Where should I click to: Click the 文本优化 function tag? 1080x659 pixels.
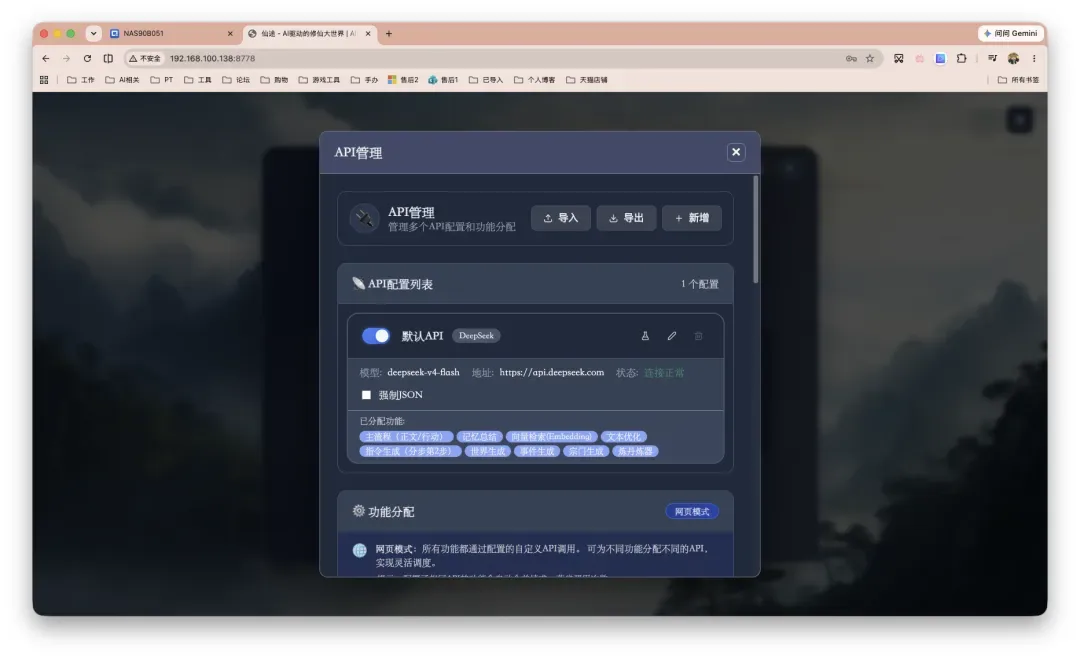[623, 437]
